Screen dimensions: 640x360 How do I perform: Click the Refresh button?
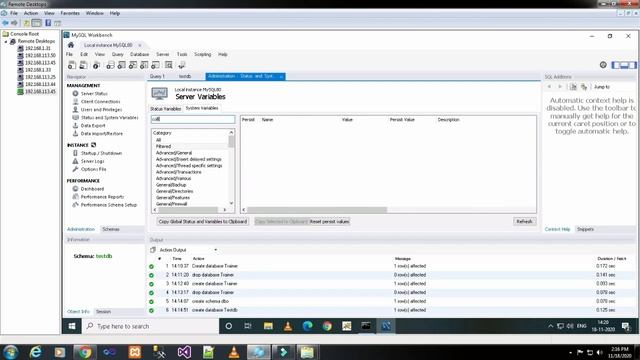[524, 222]
